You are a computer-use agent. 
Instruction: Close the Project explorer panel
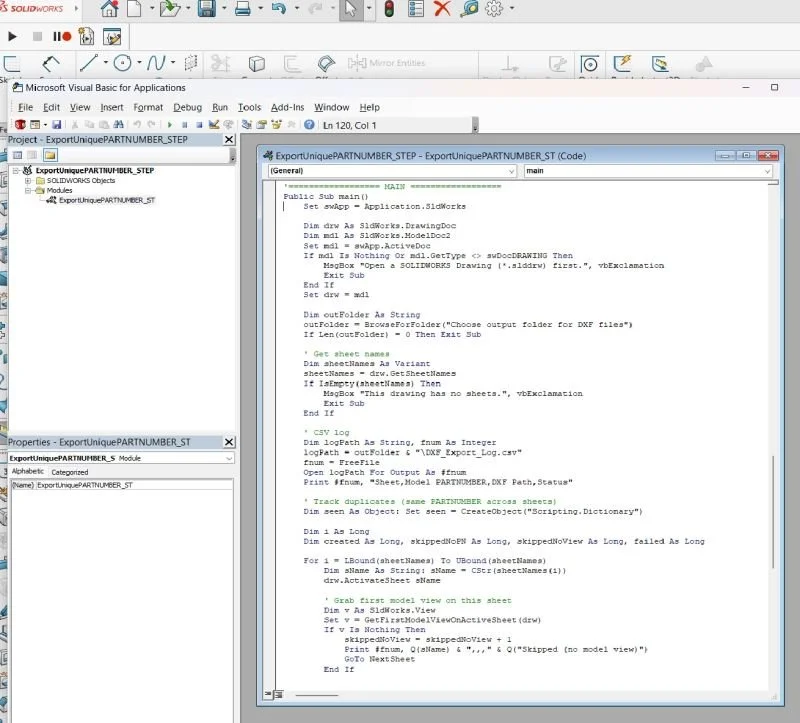(229, 139)
